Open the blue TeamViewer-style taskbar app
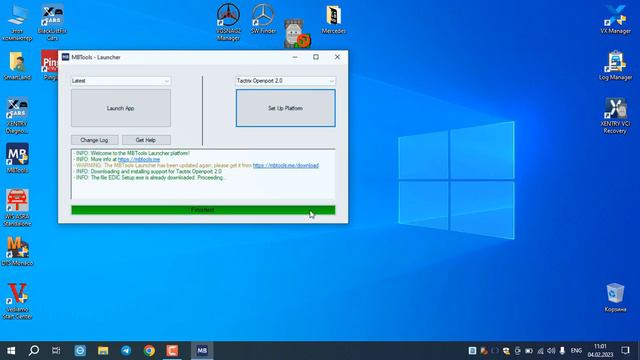The image size is (640, 360). 80,350
